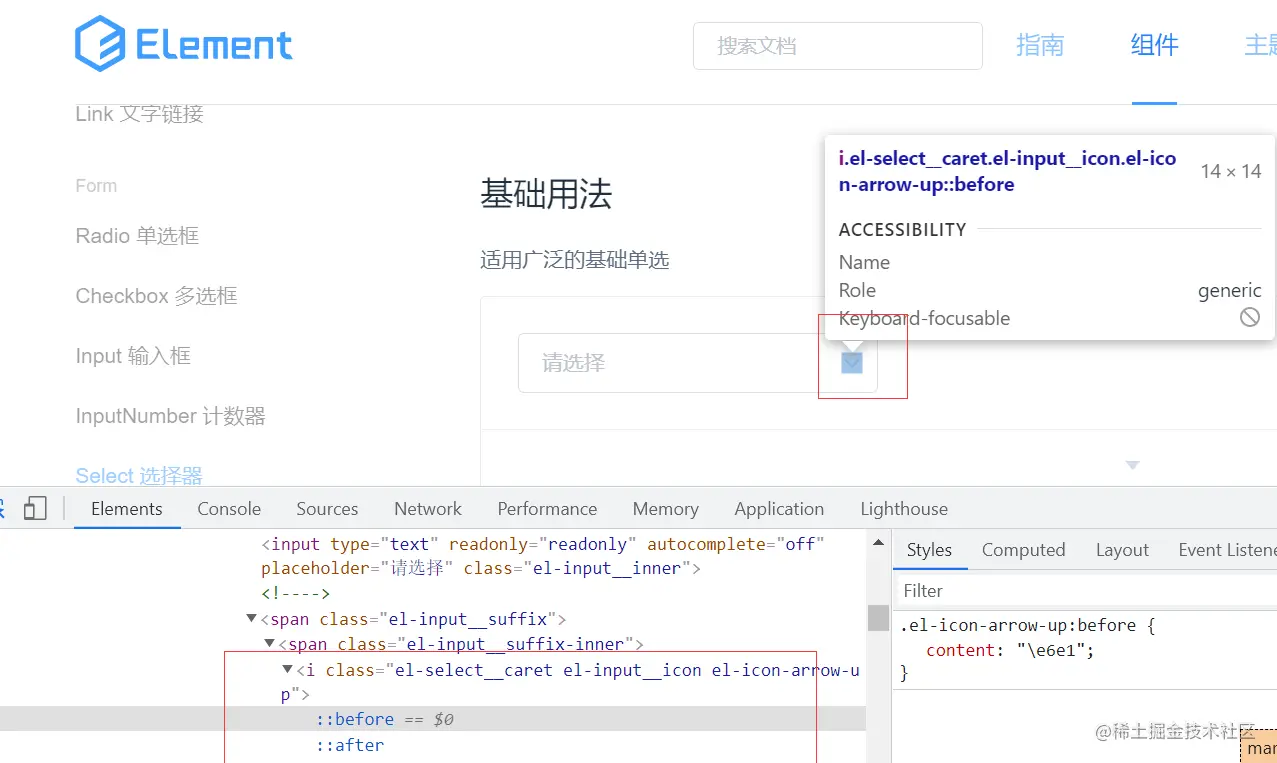The width and height of the screenshot is (1277, 763).
Task: Select the Computed pane tab
Action: pos(1023,550)
